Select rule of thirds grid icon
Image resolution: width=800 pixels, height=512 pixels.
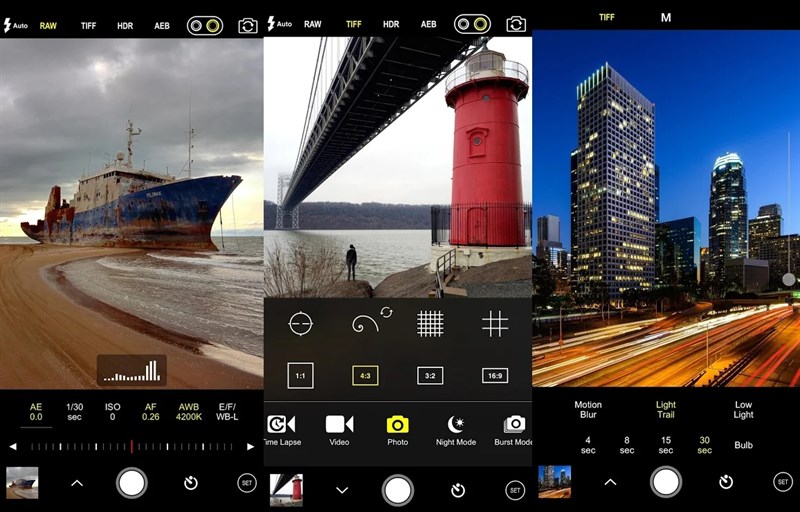click(495, 324)
